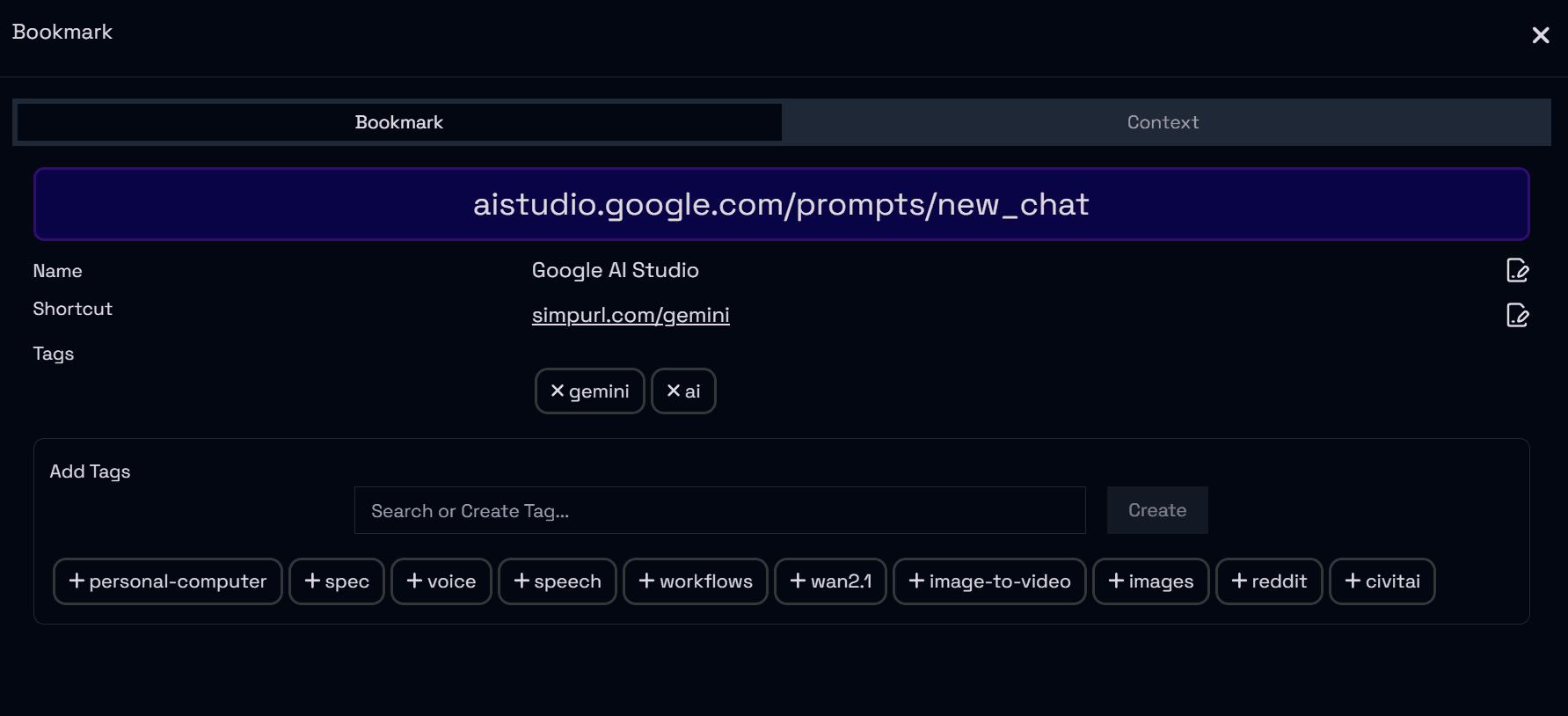Image resolution: width=1568 pixels, height=716 pixels.
Task: Add the wan2.1 tag
Action: click(830, 581)
